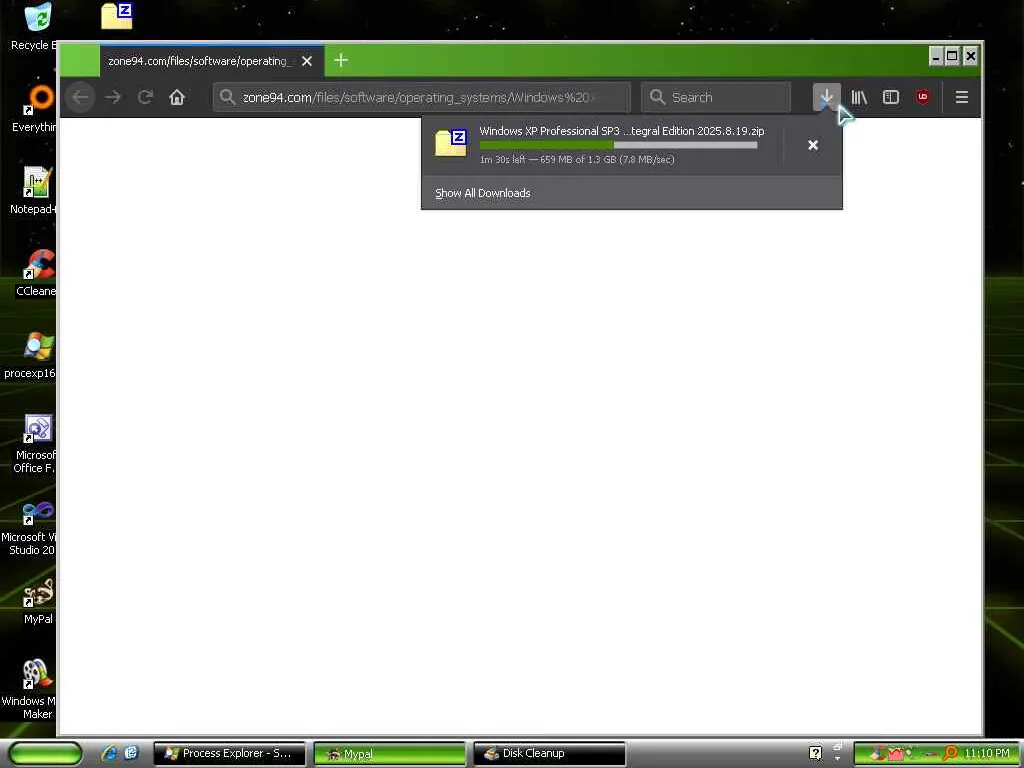Select the Notepad++ desktop shortcut
1024x768 pixels.
(x=33, y=191)
